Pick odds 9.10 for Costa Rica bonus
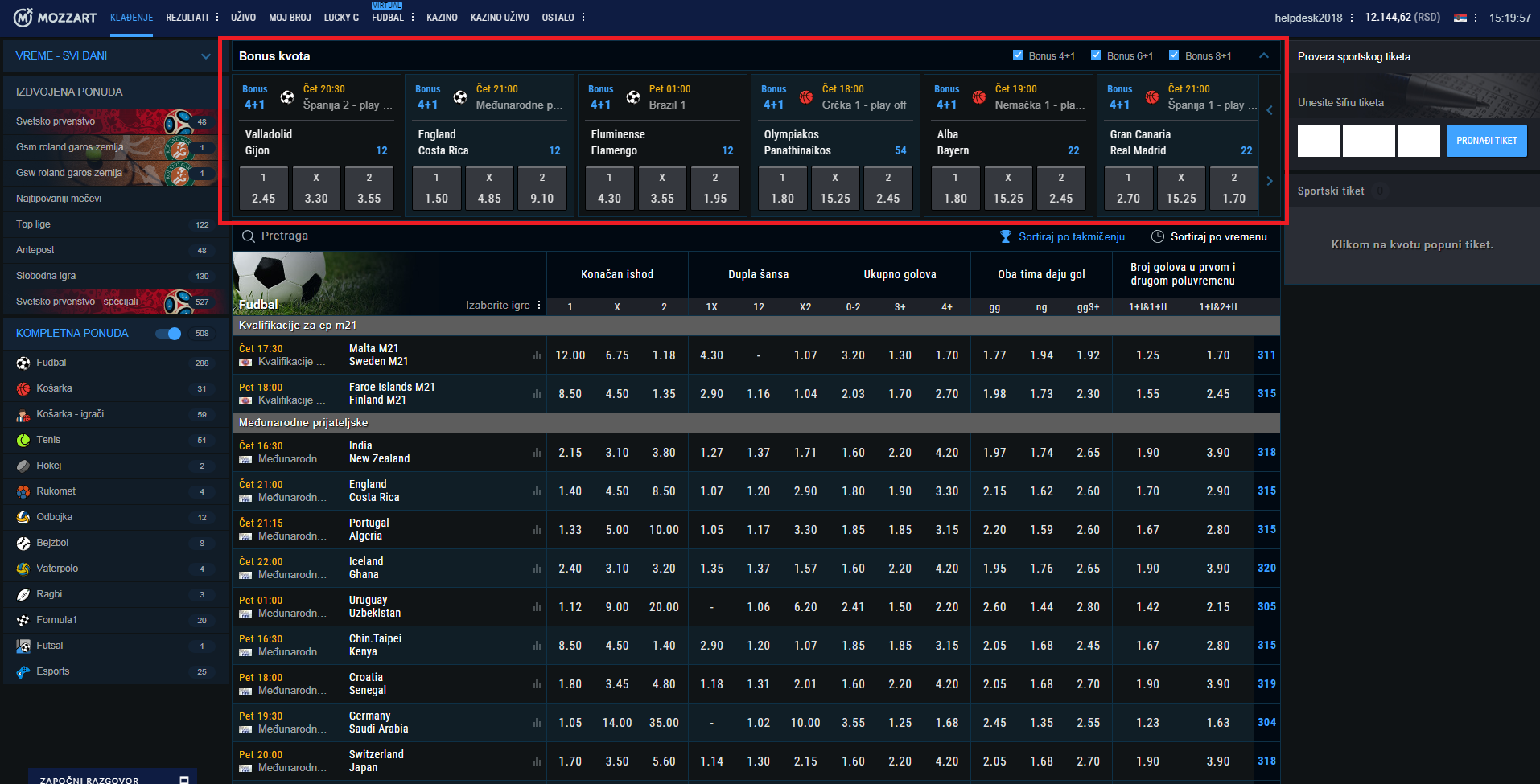 [x=541, y=188]
